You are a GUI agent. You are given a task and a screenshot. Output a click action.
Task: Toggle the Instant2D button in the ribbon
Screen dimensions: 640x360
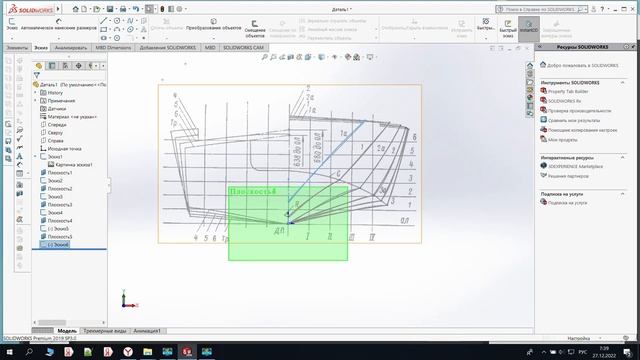tap(529, 29)
